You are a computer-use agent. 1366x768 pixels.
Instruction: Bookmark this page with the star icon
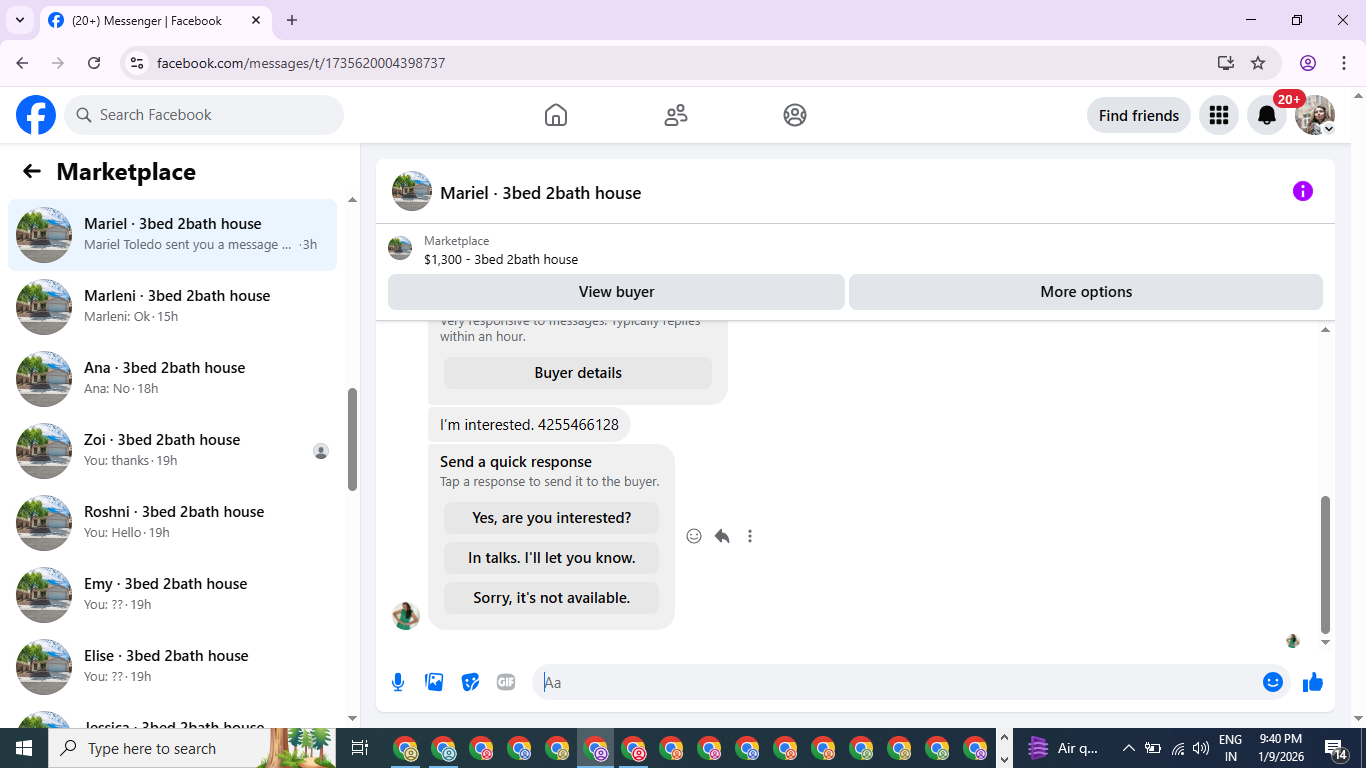tap(1258, 63)
